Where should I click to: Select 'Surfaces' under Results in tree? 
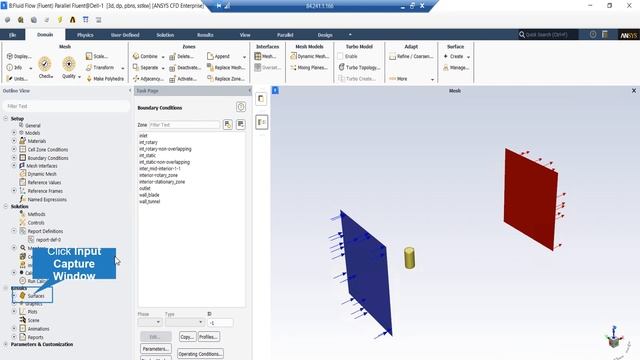tap(36, 296)
